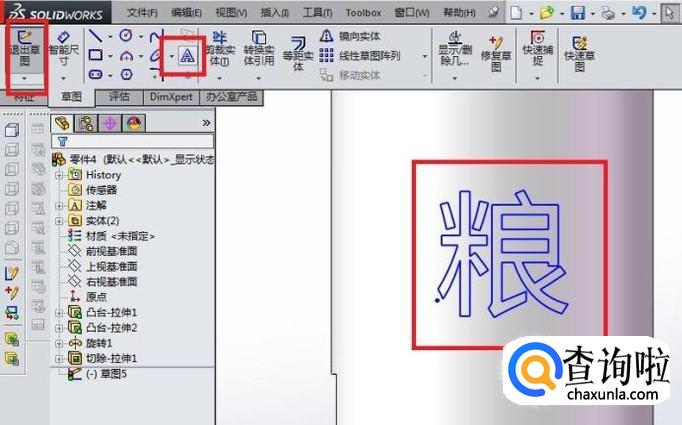This screenshot has width=682, height=425.
Task: Undo the last action
Action: pos(639,13)
